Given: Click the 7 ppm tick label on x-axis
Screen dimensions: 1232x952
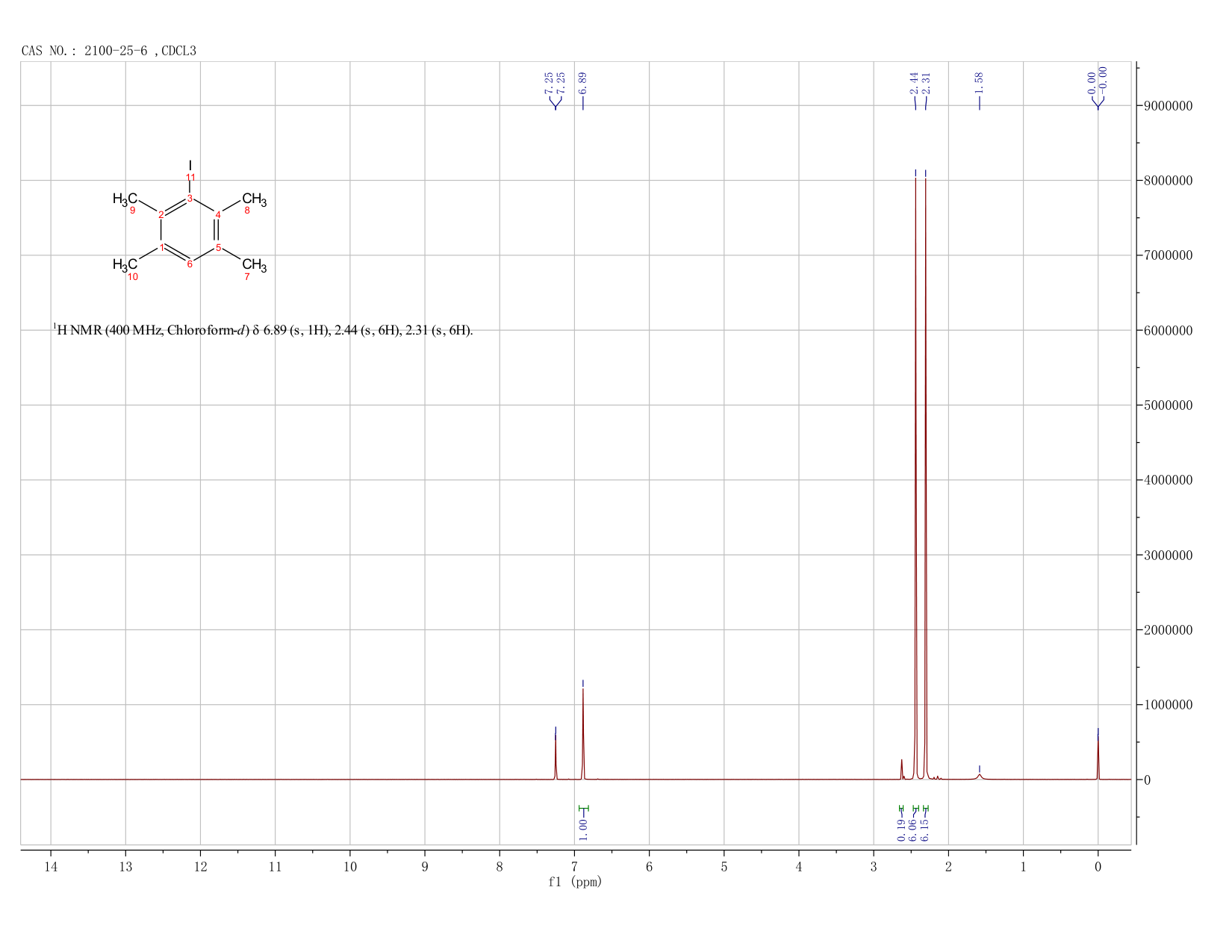Looking at the screenshot, I should (574, 866).
